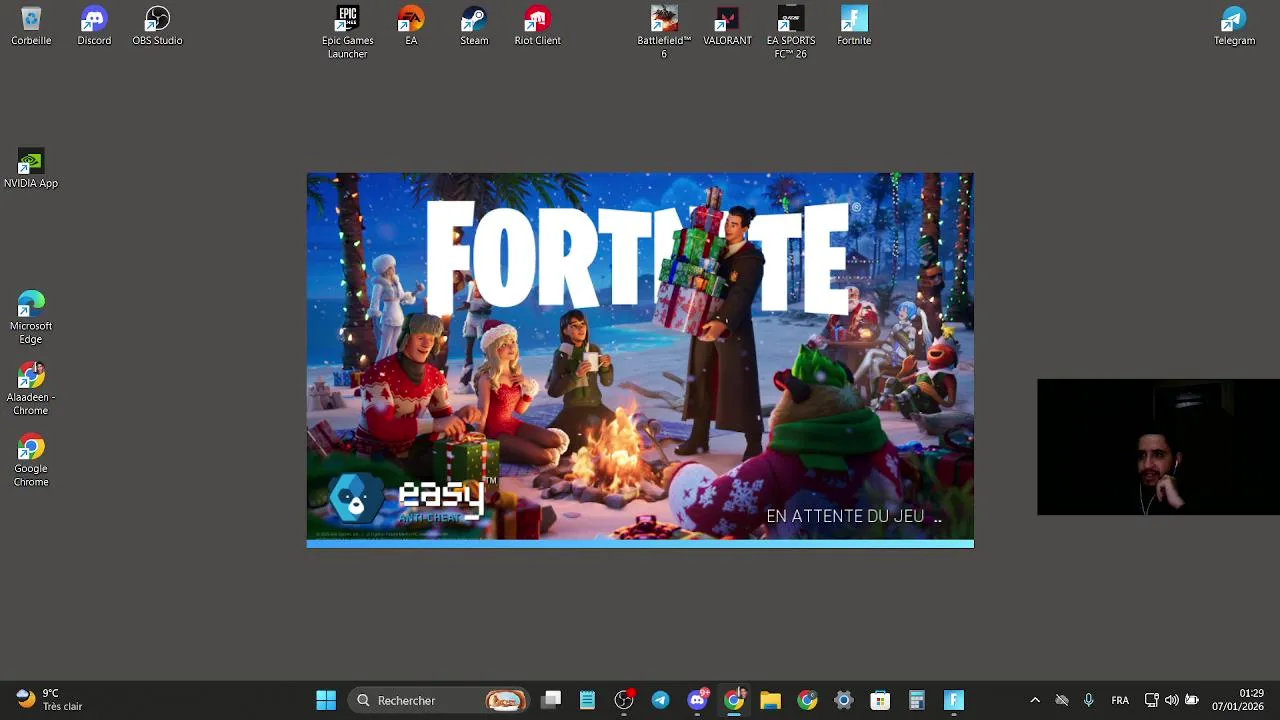
Task: Select the Microsoft Edge desktop icon
Action: pos(31,317)
